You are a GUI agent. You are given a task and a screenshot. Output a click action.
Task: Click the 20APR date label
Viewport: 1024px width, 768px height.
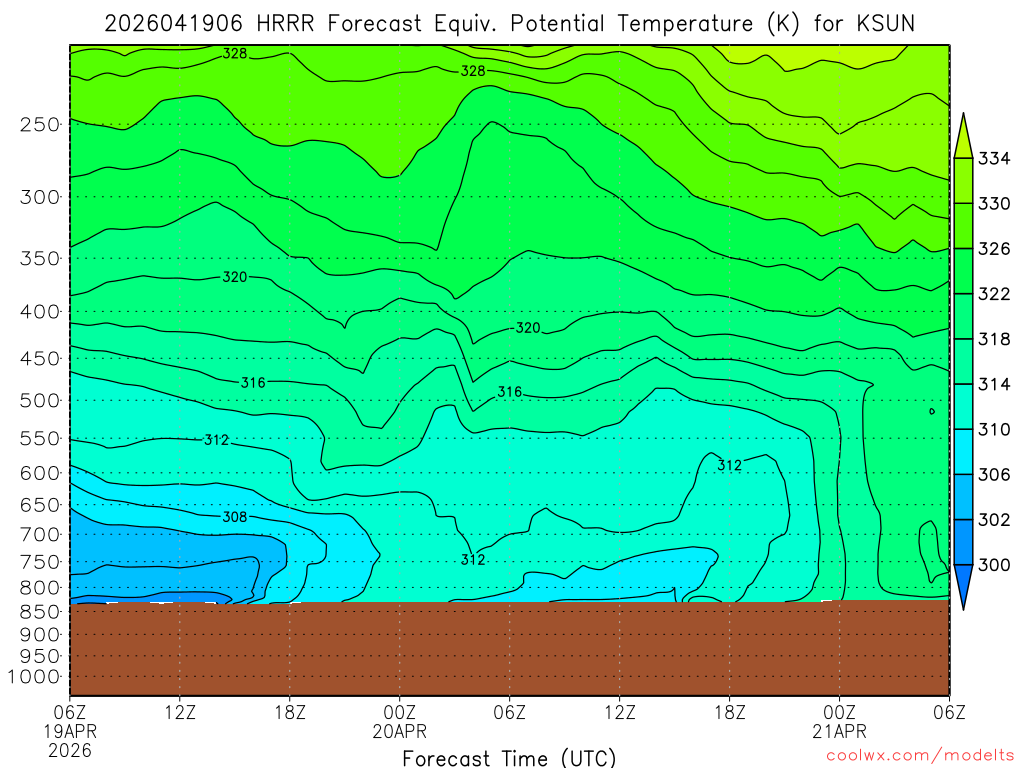400,731
